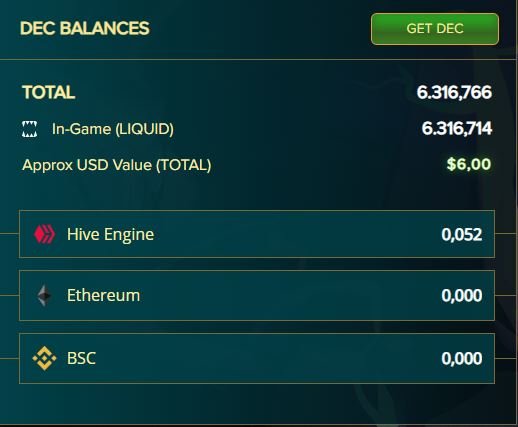Click the In-Game (LIQUID) label

pos(113,129)
